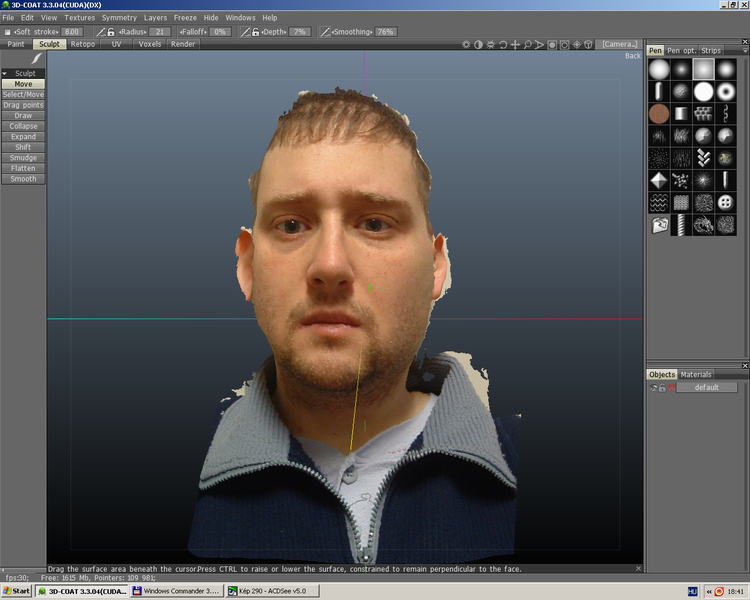Toggle the lock icon next to Radius
The width and height of the screenshot is (750, 600).
(112, 32)
